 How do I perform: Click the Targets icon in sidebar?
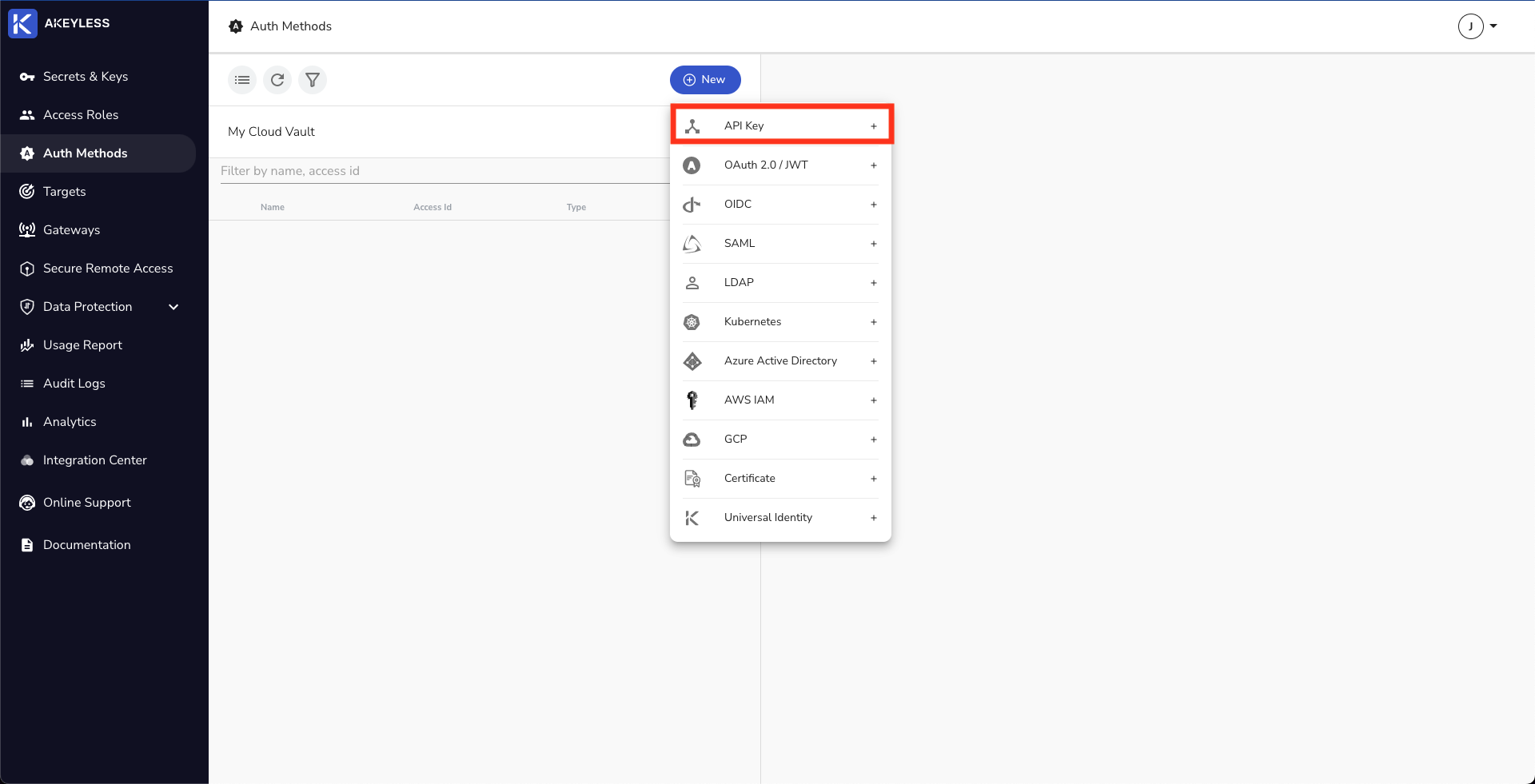point(27,192)
